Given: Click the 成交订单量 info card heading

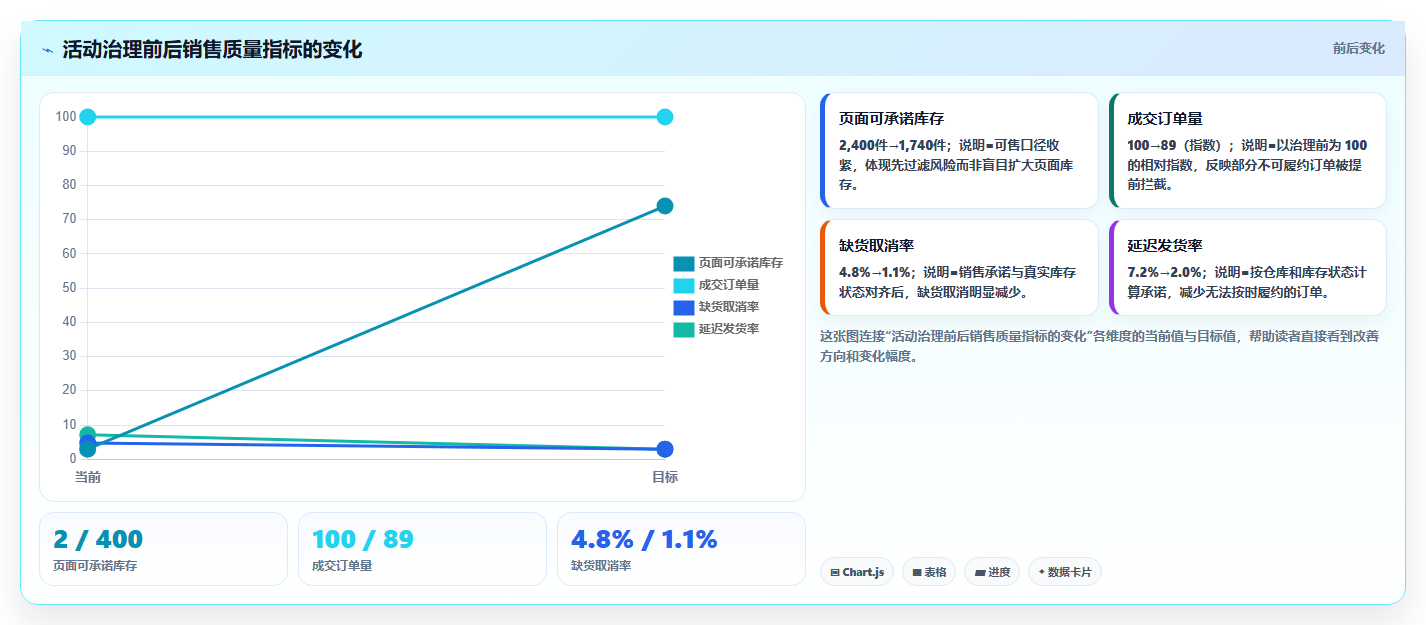Looking at the screenshot, I should coord(1165,118).
